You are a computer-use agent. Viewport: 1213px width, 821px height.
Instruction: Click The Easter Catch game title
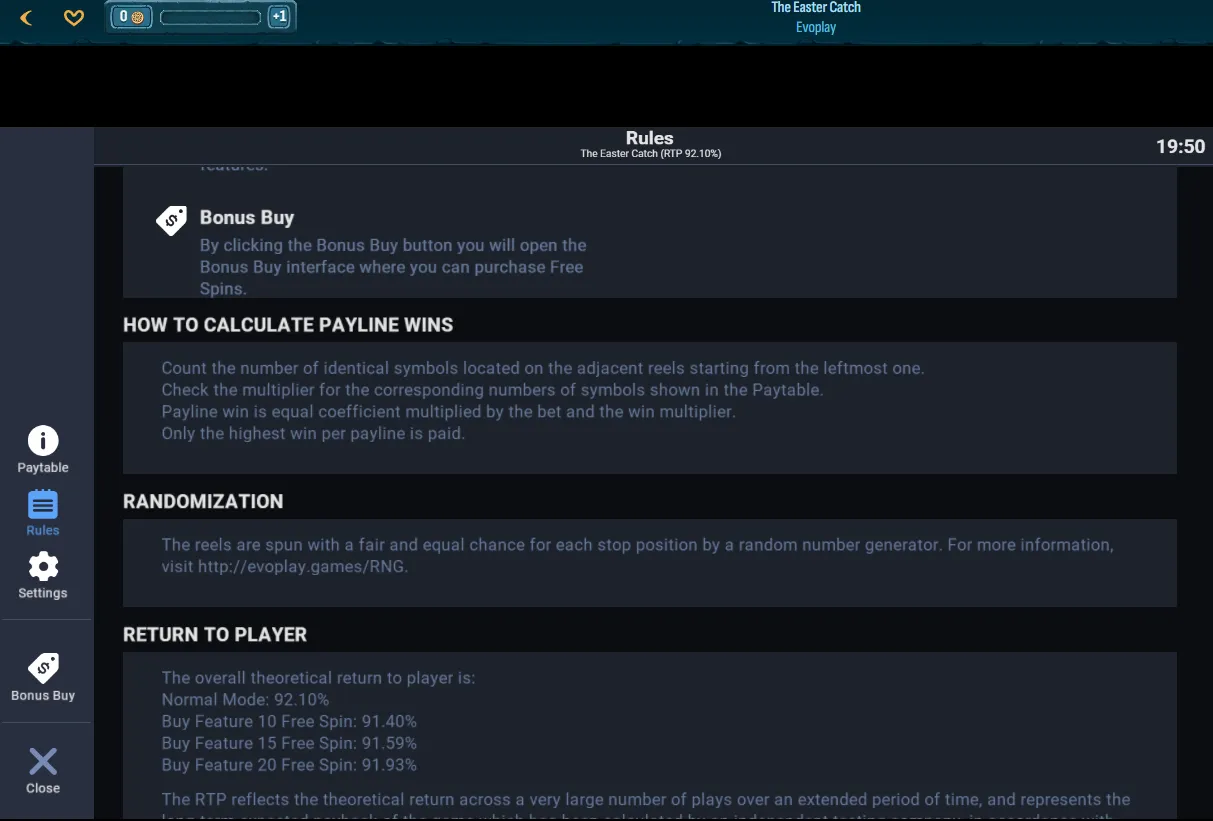(816, 7)
